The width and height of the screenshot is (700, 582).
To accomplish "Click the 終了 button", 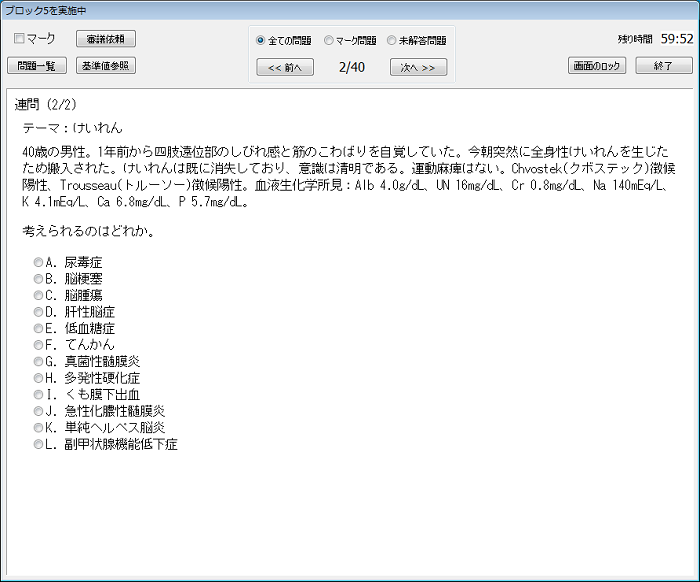I will (x=664, y=66).
